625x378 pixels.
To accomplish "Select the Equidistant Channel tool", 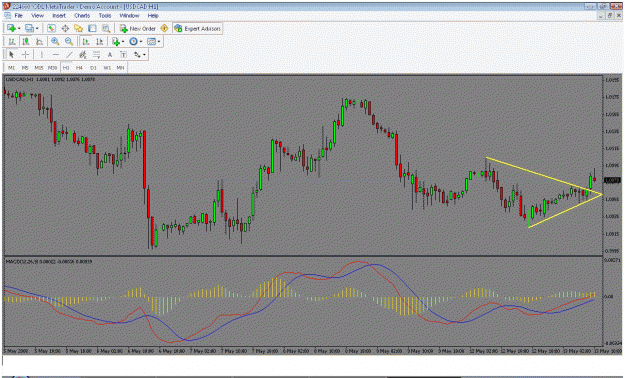I will click(x=83, y=55).
